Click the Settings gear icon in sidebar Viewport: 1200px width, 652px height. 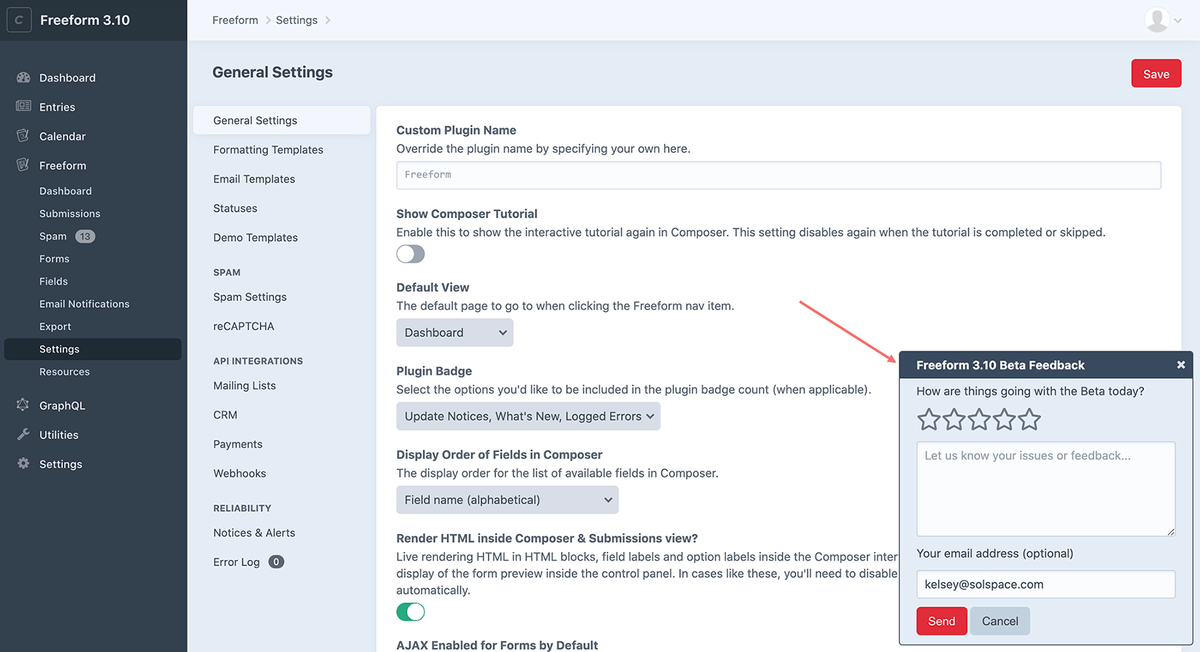[23, 464]
